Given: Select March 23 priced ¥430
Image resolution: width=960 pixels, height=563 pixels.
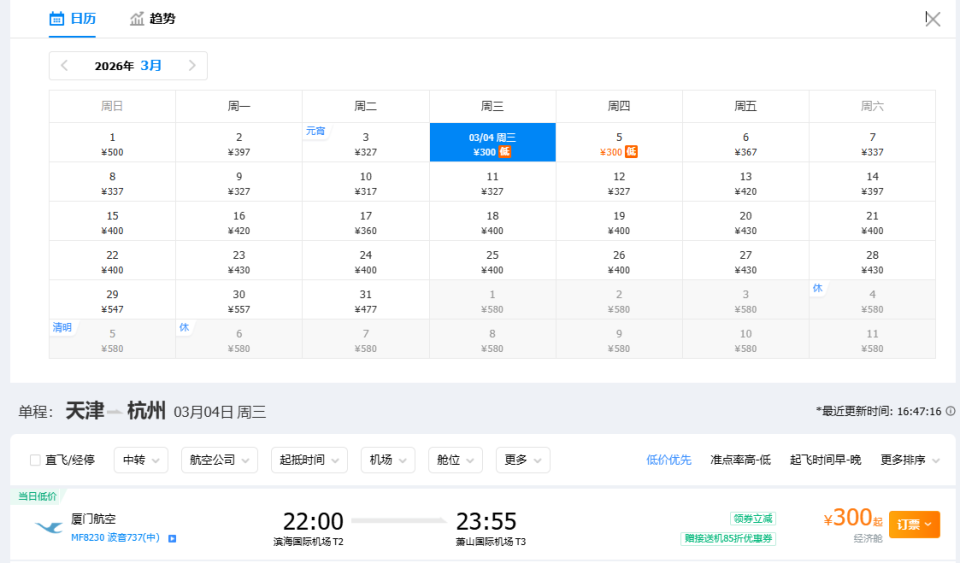Looking at the screenshot, I should click(x=239, y=261).
